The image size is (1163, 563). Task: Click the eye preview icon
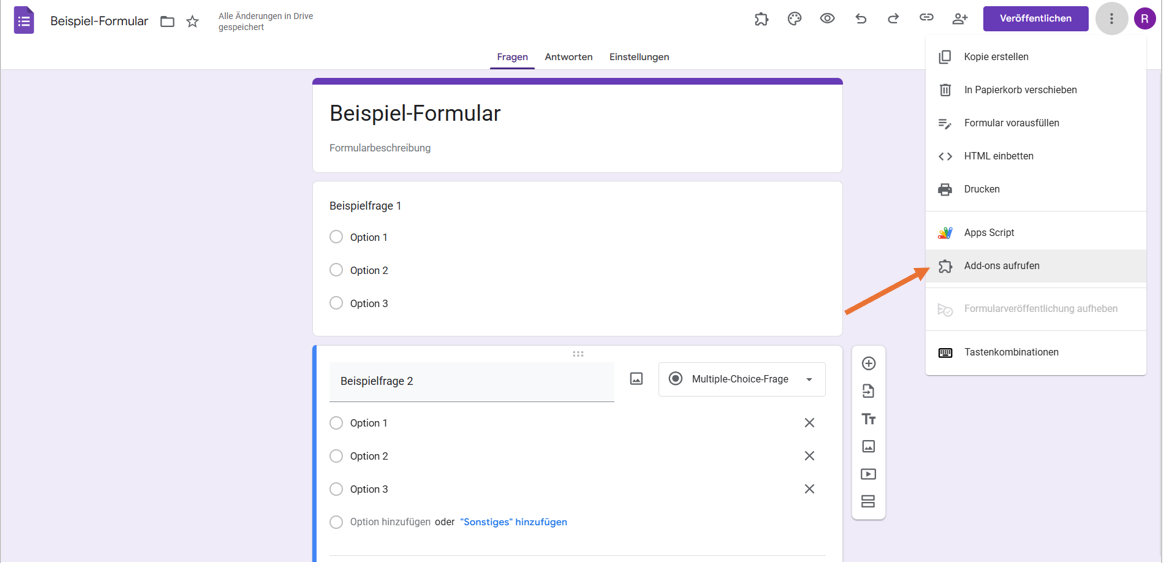[x=827, y=19]
